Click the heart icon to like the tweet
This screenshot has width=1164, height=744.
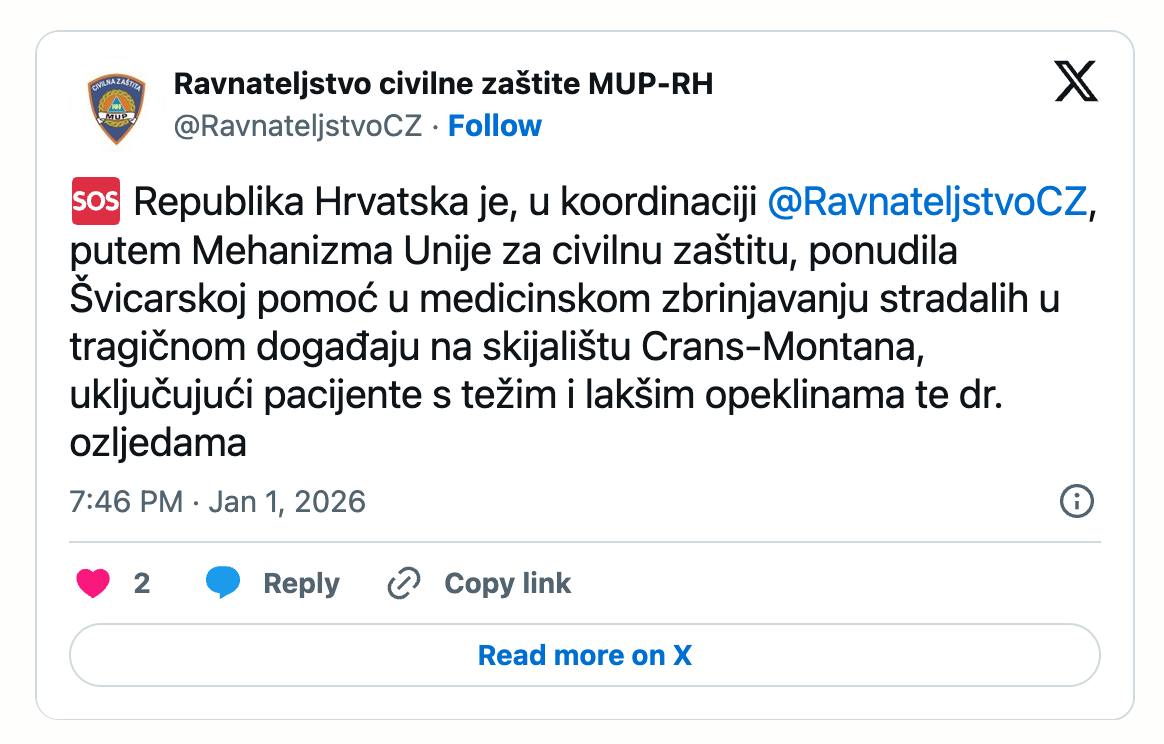[x=93, y=583]
